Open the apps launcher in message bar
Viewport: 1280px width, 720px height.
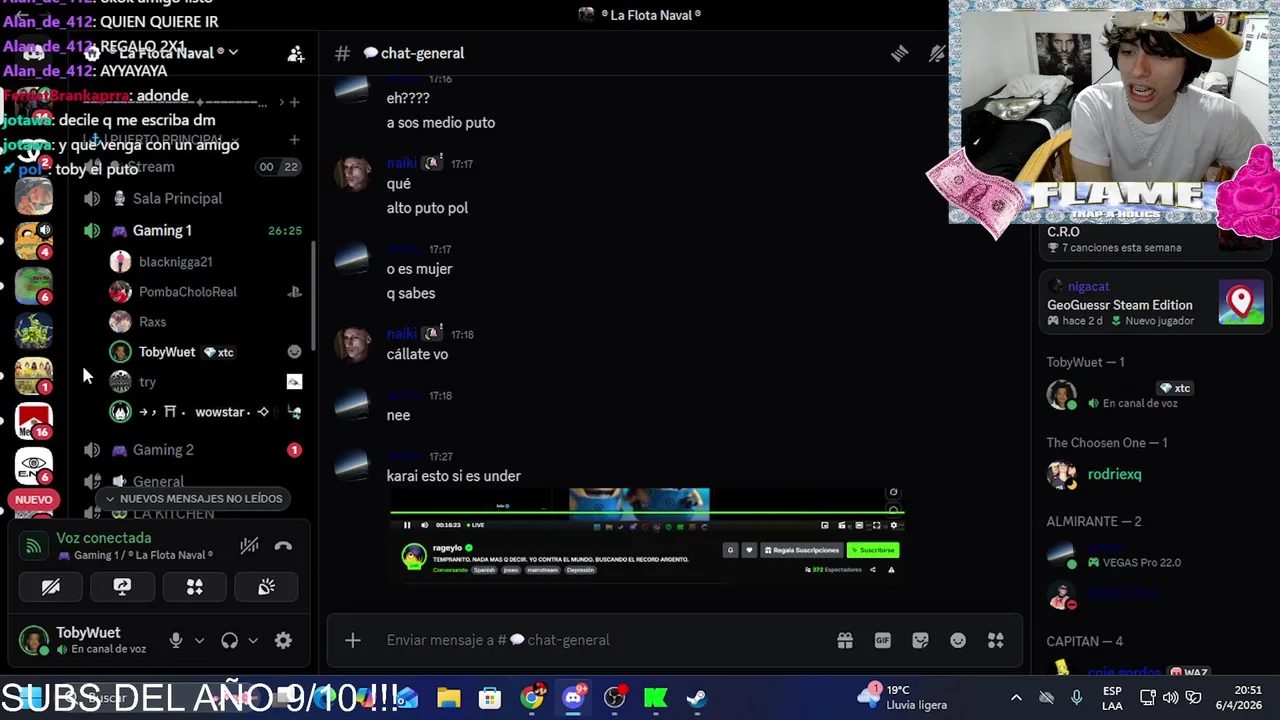coord(995,640)
